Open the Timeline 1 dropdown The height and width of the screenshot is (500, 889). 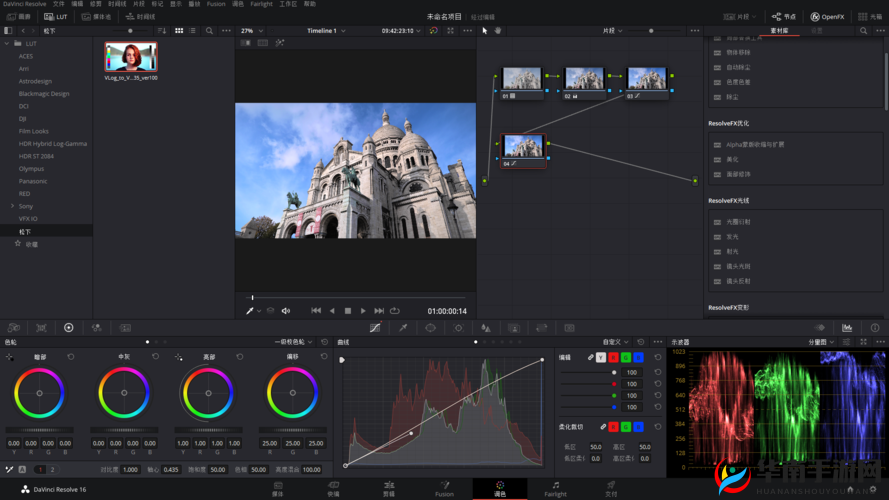click(326, 31)
